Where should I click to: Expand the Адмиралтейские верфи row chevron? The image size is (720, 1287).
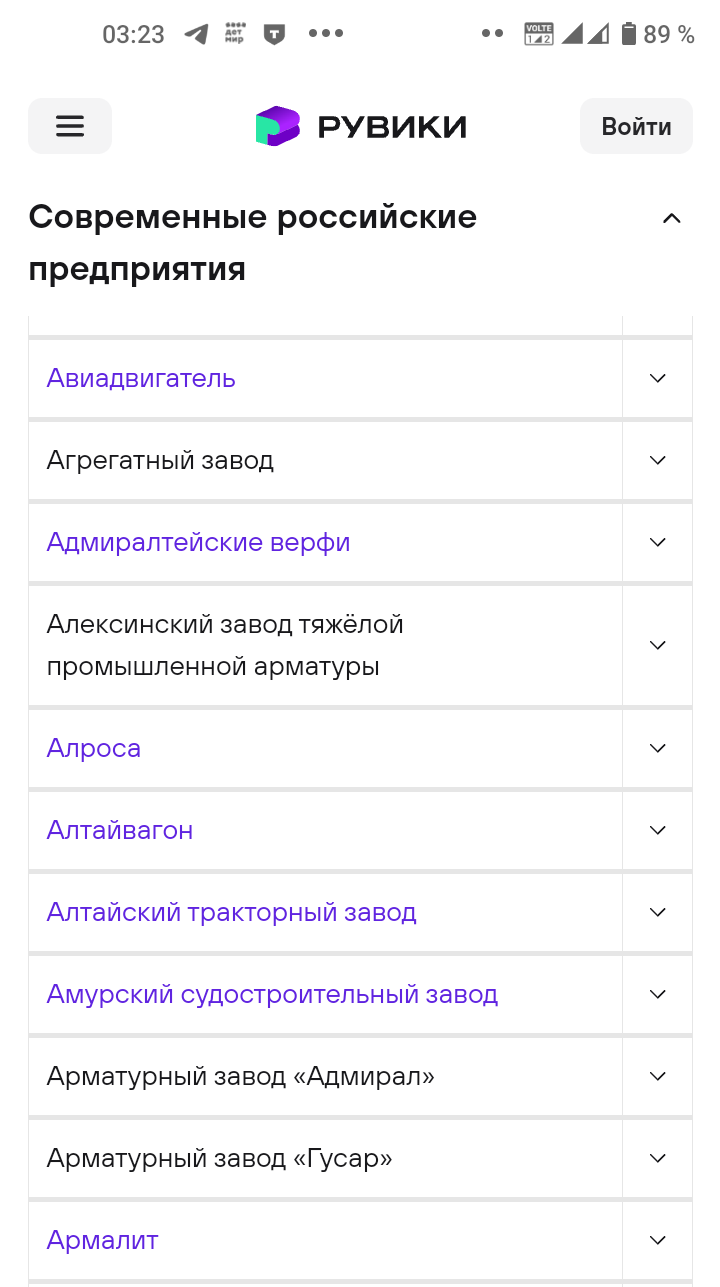point(657,542)
